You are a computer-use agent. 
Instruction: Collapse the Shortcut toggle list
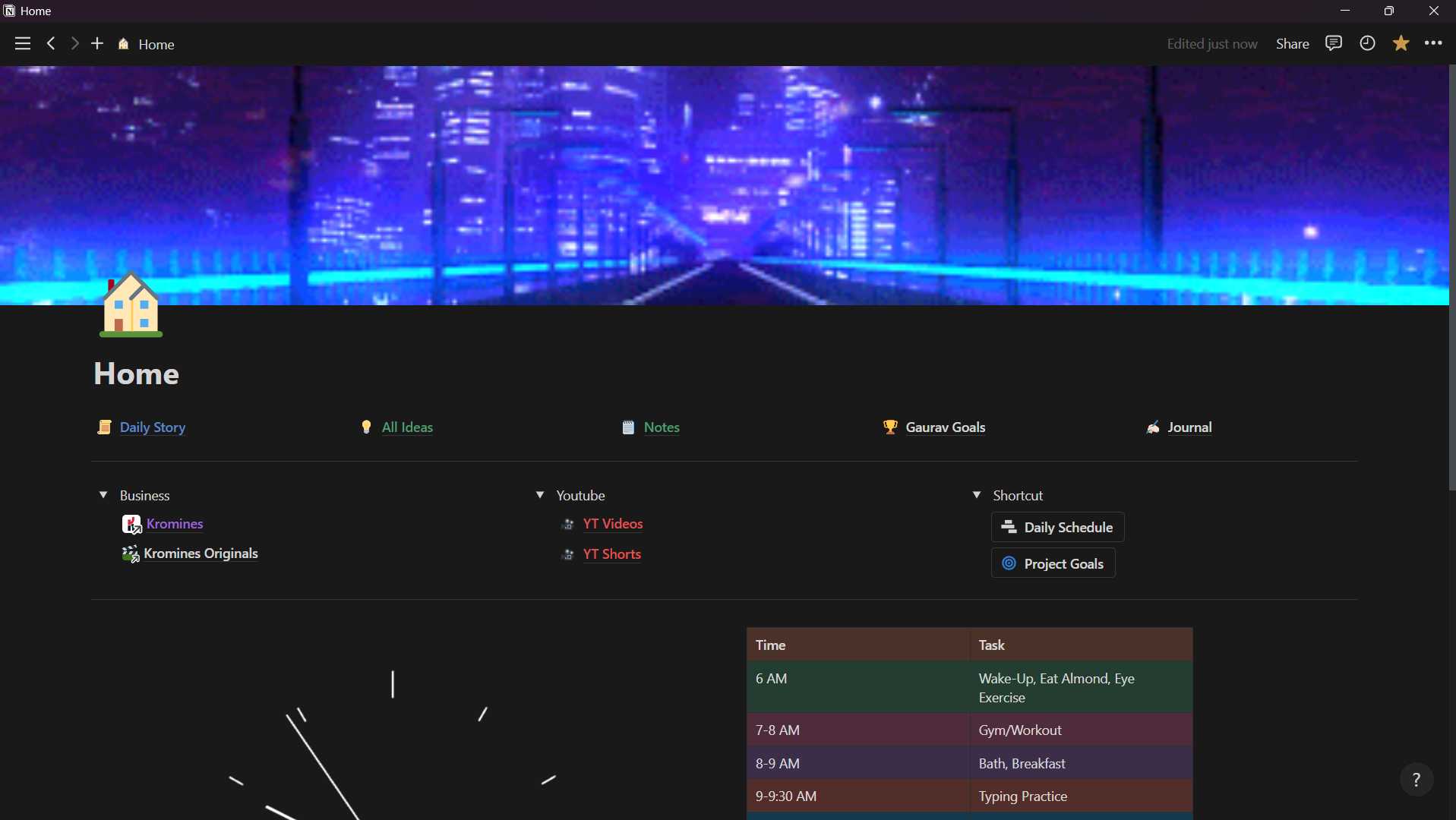(x=977, y=495)
